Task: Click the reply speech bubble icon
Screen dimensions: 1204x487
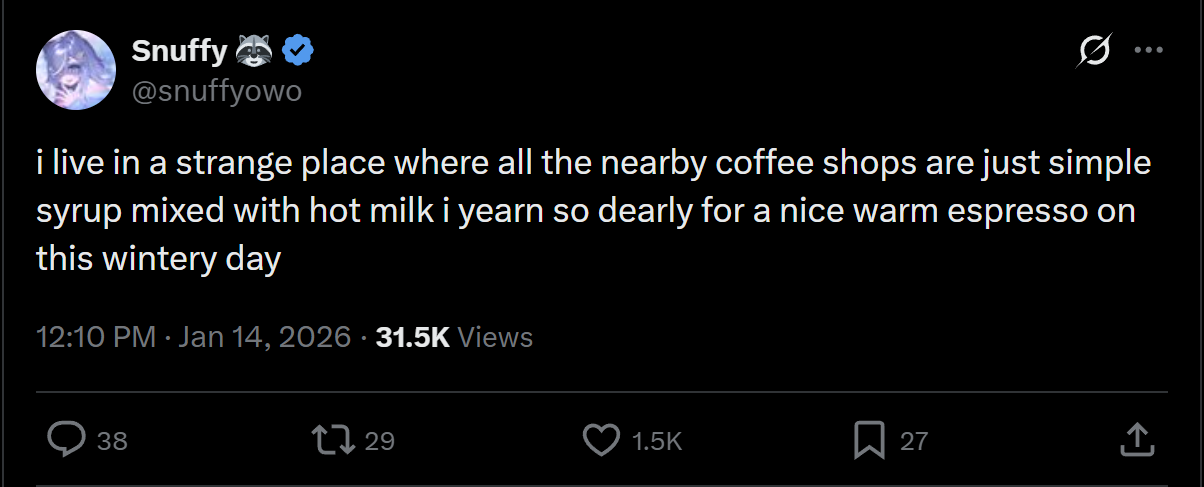Action: tap(67, 439)
